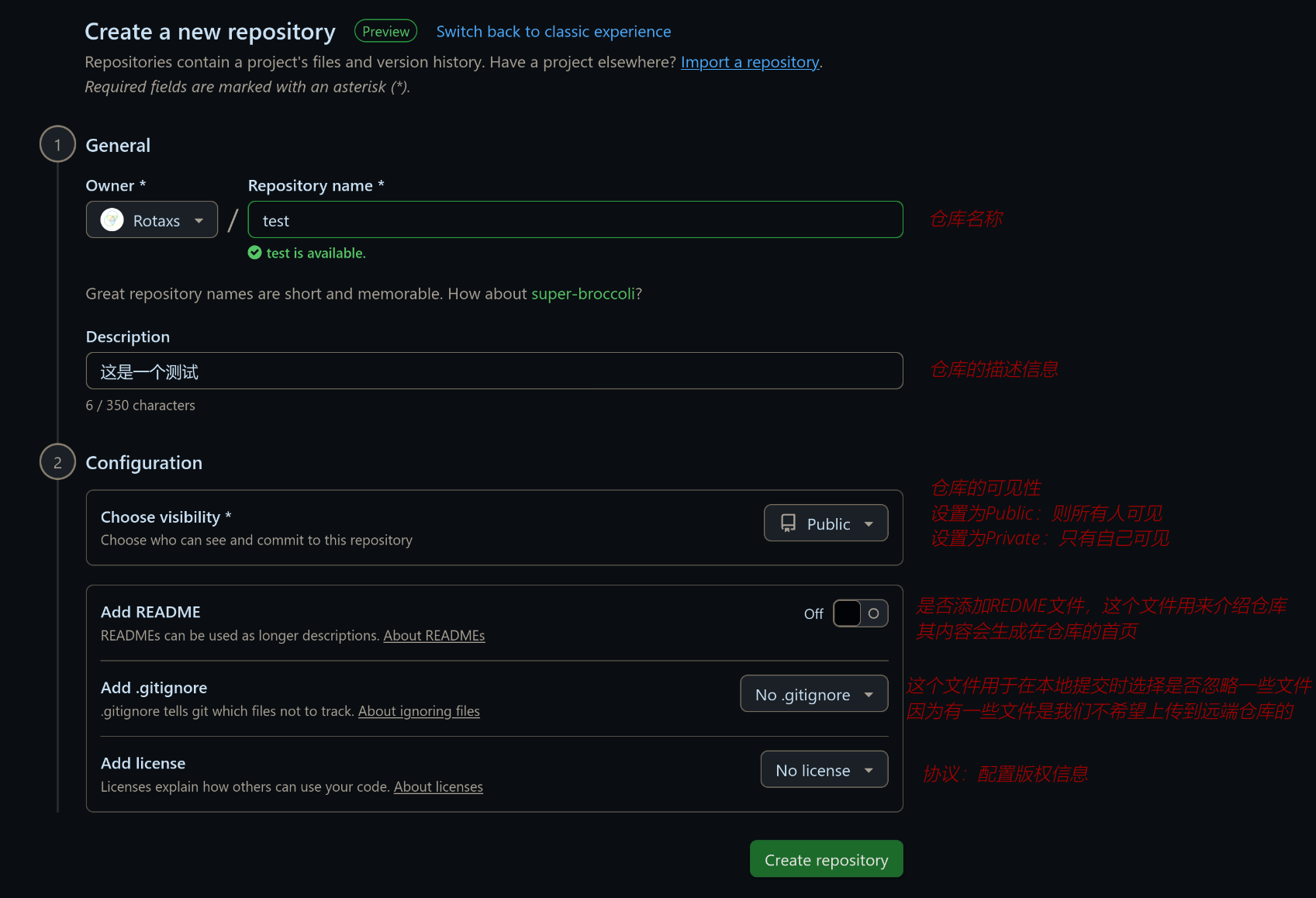Open the Owner dropdown
The width and height of the screenshot is (1316, 898).
pos(152,220)
